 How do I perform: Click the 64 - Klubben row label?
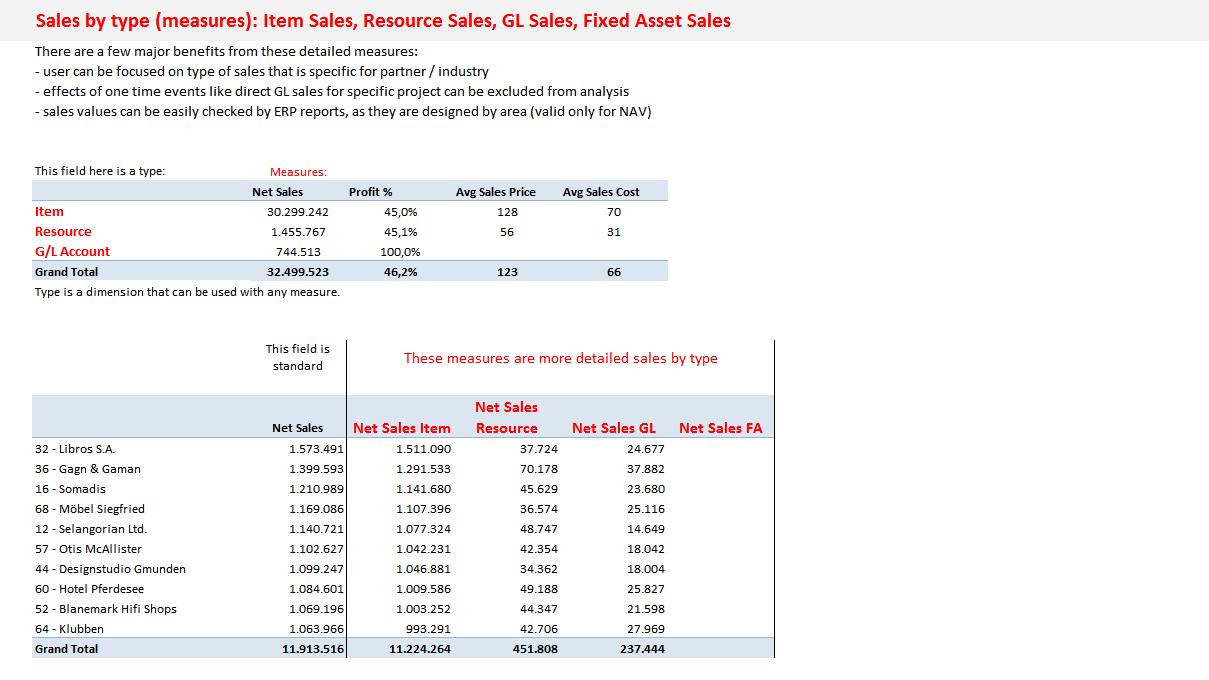click(x=69, y=629)
